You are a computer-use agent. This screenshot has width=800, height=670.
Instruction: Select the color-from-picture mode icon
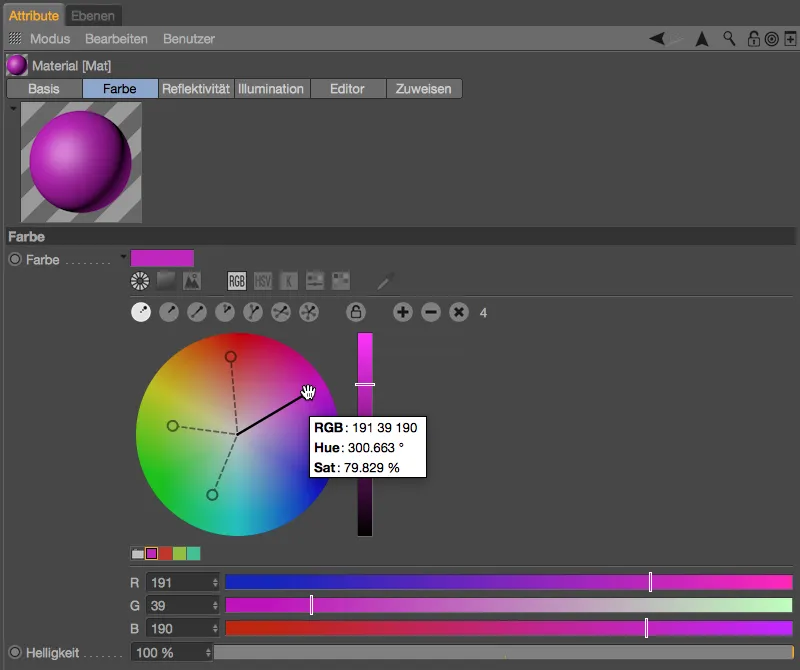(x=192, y=281)
